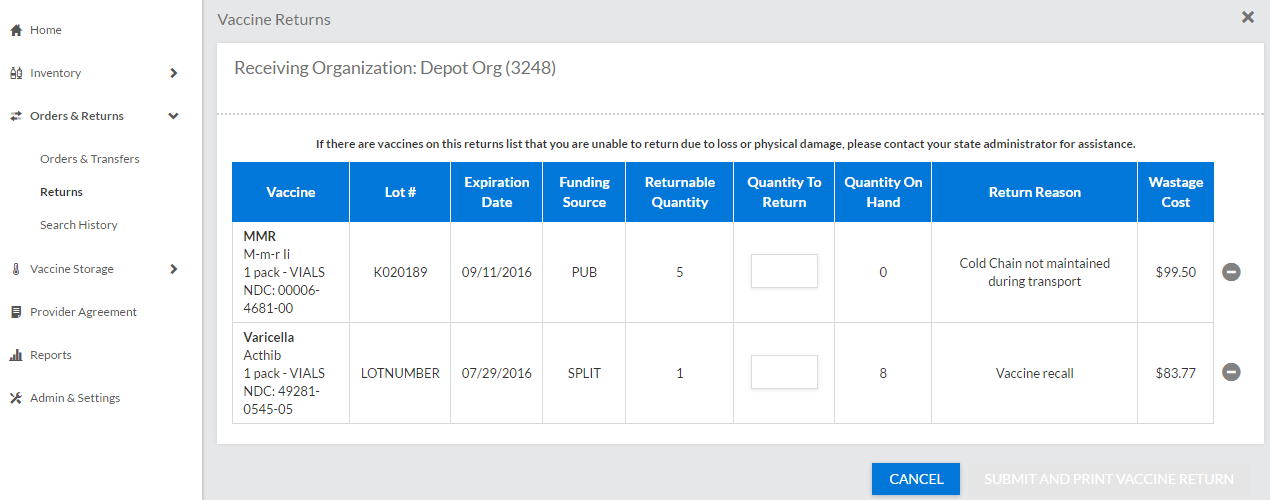Click the Home house icon
This screenshot has height=500, width=1270.
tap(16, 30)
